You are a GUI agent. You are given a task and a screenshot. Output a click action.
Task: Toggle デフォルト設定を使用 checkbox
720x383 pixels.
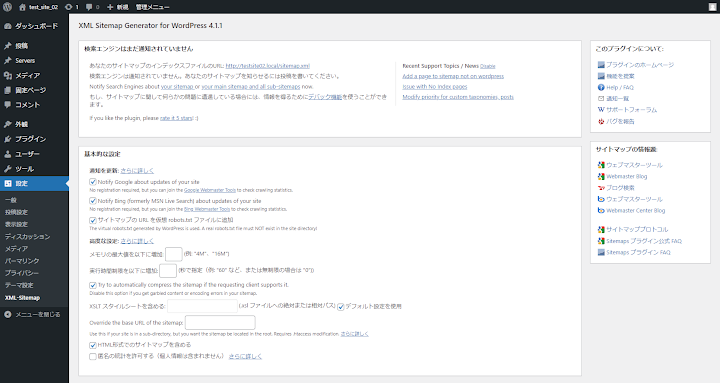click(341, 307)
